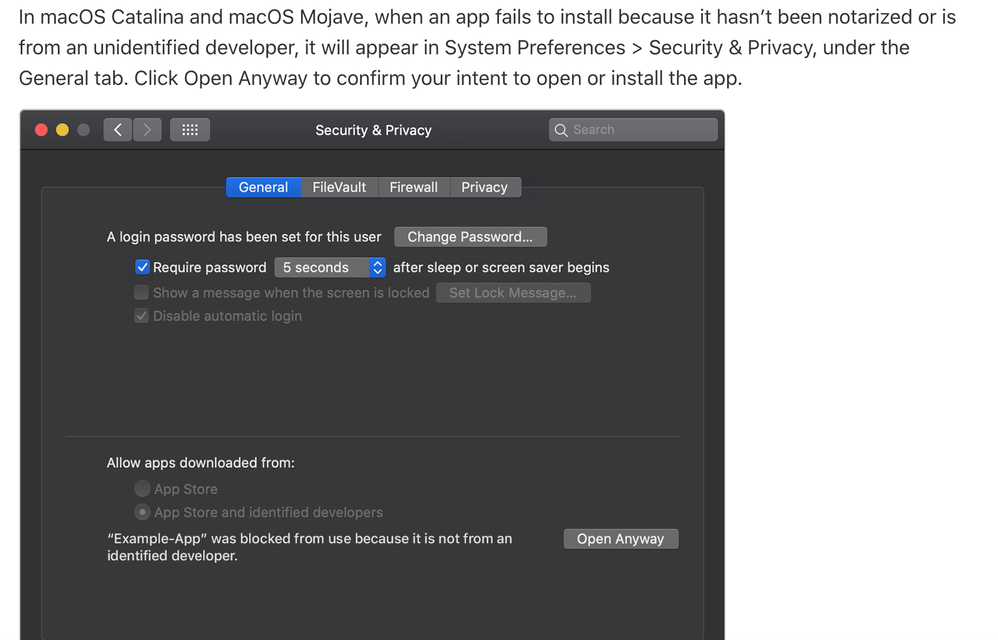Screen dimensions: 998x640
Task: Switch to the FileVault tab
Action: tap(339, 187)
